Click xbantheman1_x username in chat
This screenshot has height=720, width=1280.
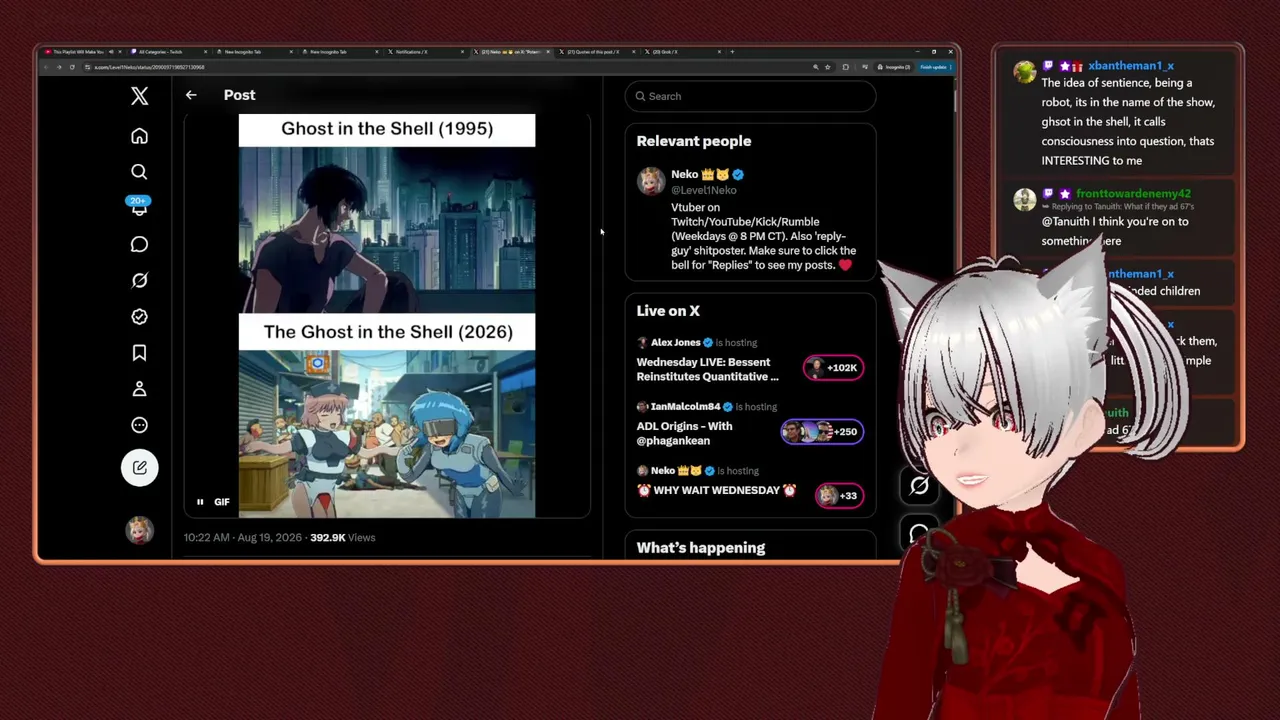pos(1131,66)
